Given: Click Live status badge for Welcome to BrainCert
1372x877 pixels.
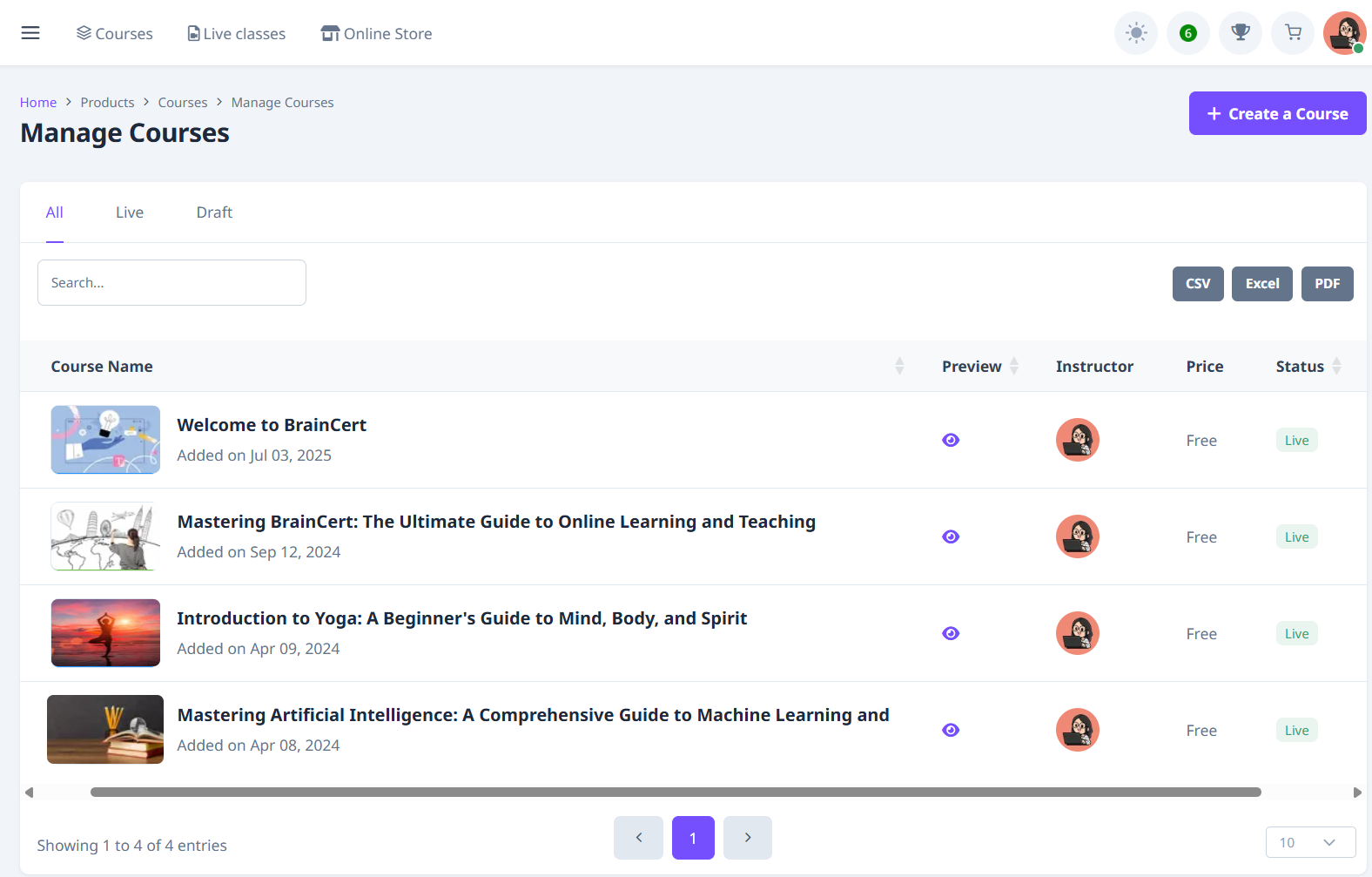Looking at the screenshot, I should tap(1297, 441).
